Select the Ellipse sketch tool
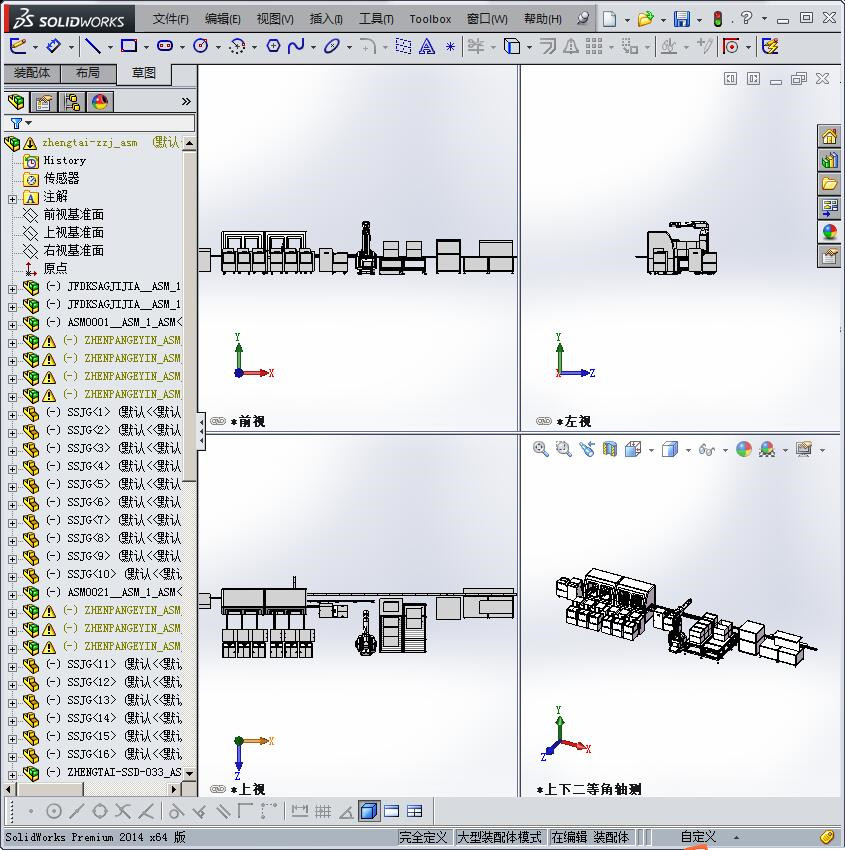 click(331, 46)
